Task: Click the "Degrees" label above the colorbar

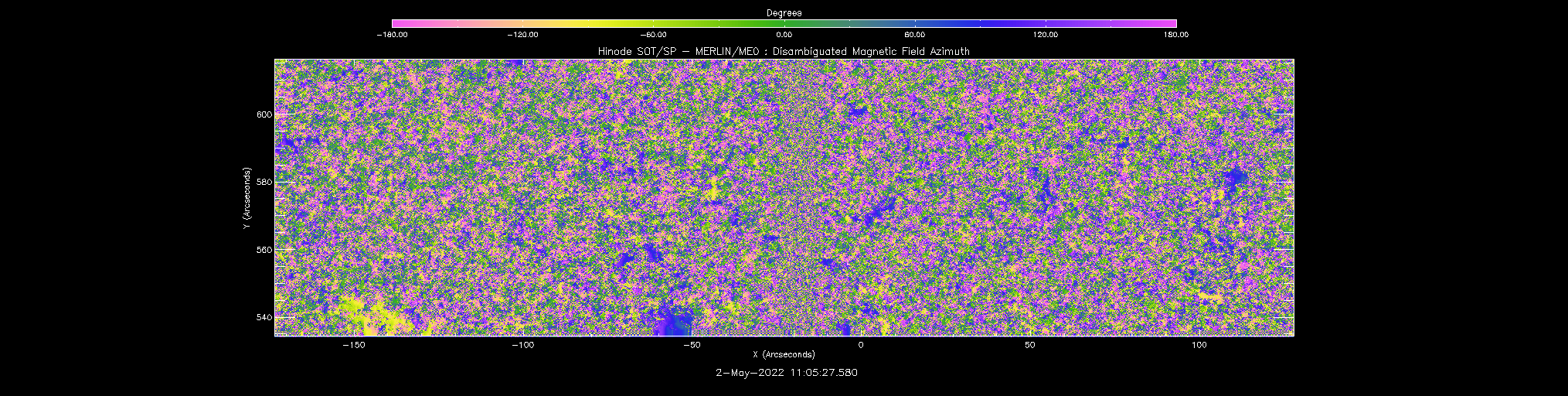Action: pyautogui.click(x=784, y=13)
